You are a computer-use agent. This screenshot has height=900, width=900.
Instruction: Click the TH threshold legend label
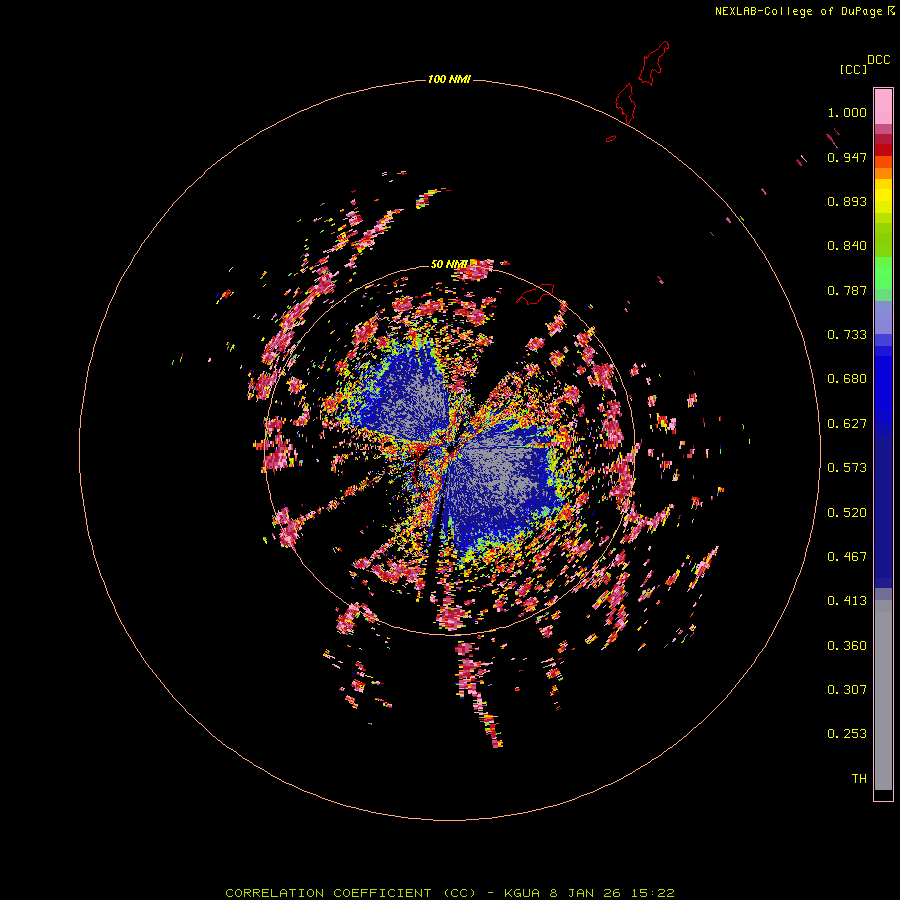pyautogui.click(x=859, y=779)
